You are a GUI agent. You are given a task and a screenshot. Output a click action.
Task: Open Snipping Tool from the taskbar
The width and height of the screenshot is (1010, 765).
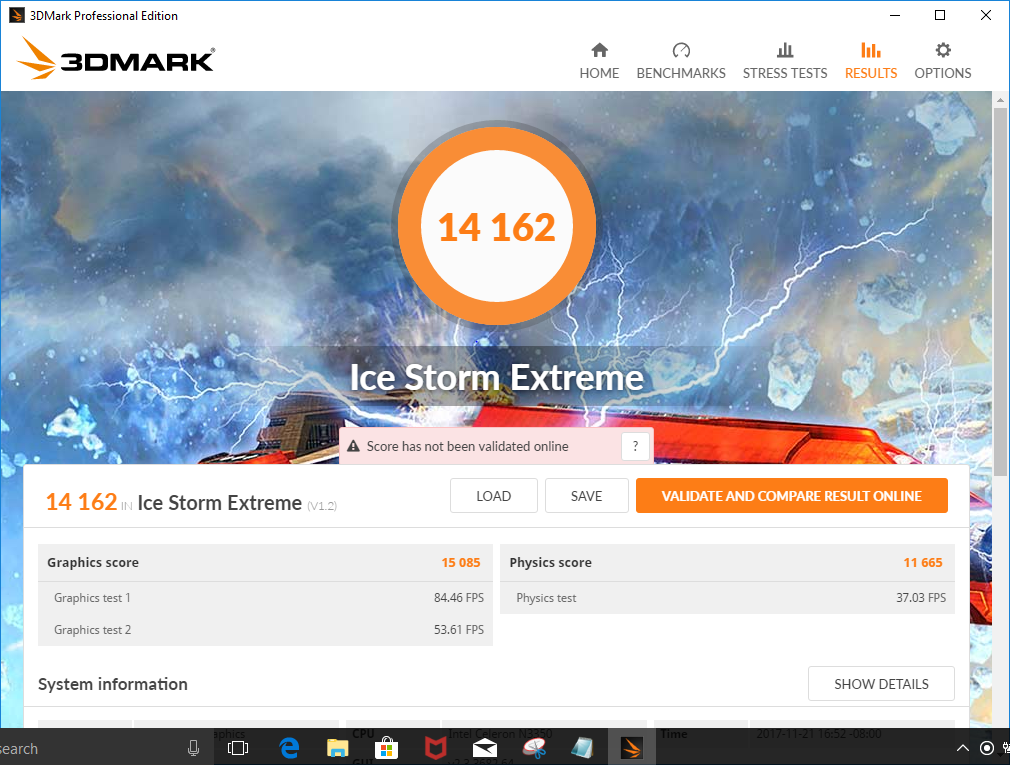click(534, 748)
